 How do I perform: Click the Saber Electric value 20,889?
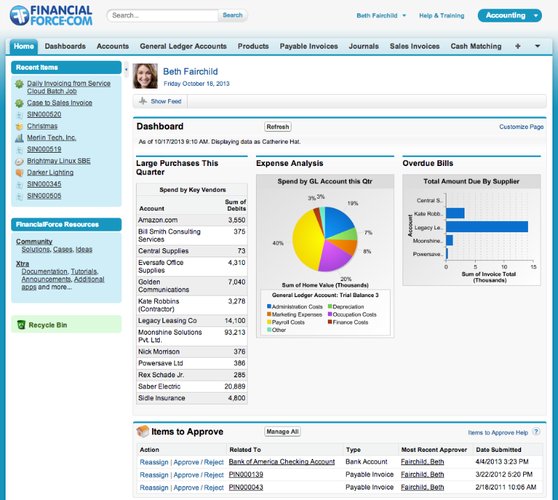pyautogui.click(x=235, y=386)
